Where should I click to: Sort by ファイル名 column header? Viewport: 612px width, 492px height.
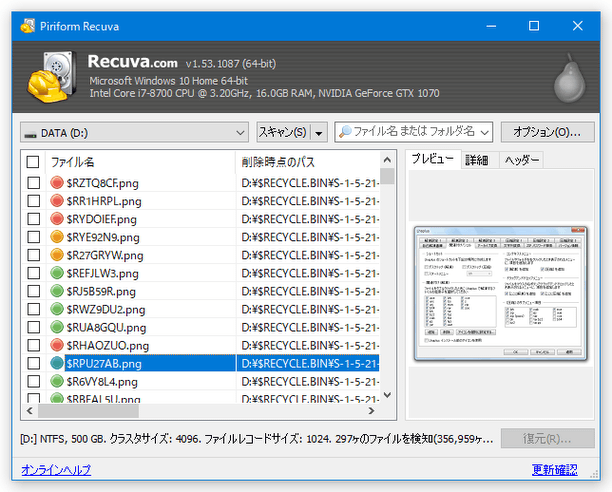tap(141, 162)
